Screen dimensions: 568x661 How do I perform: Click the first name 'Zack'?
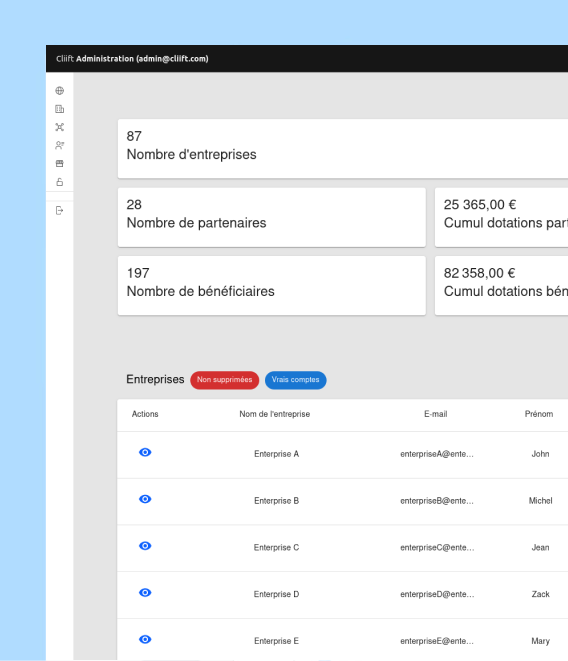540,594
